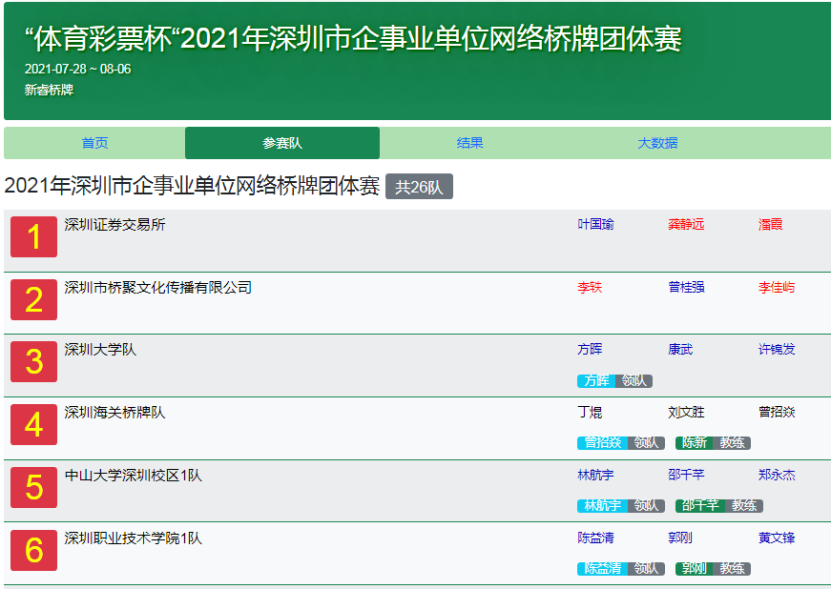The width and height of the screenshot is (831, 590).
Task: Click the 共26队 count badge
Action: click(419, 187)
